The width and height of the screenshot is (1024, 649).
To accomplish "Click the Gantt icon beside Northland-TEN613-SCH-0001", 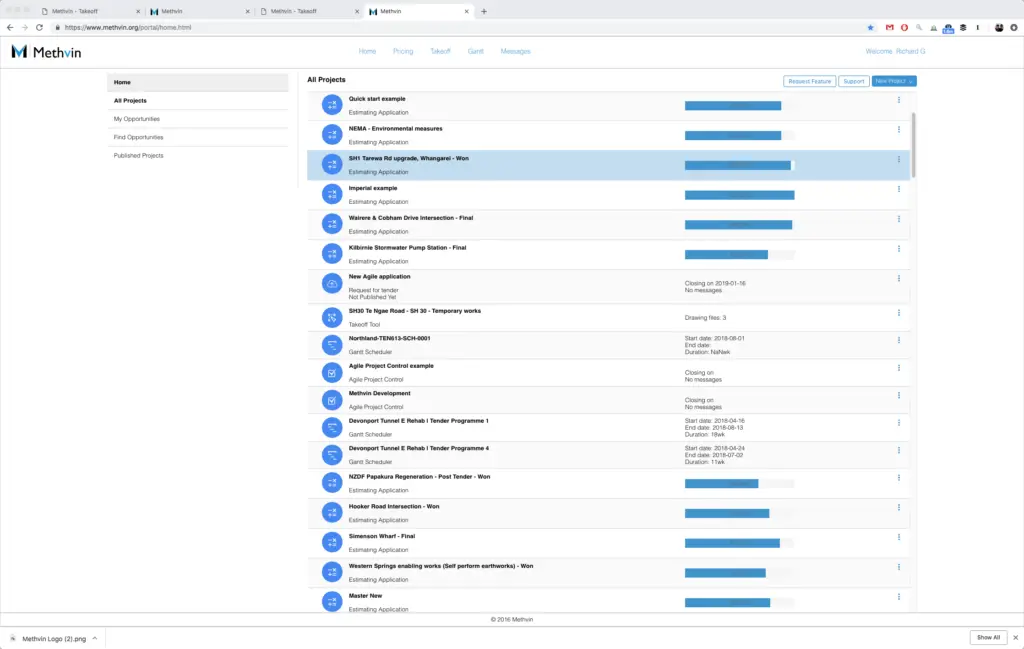I will [x=331, y=345].
